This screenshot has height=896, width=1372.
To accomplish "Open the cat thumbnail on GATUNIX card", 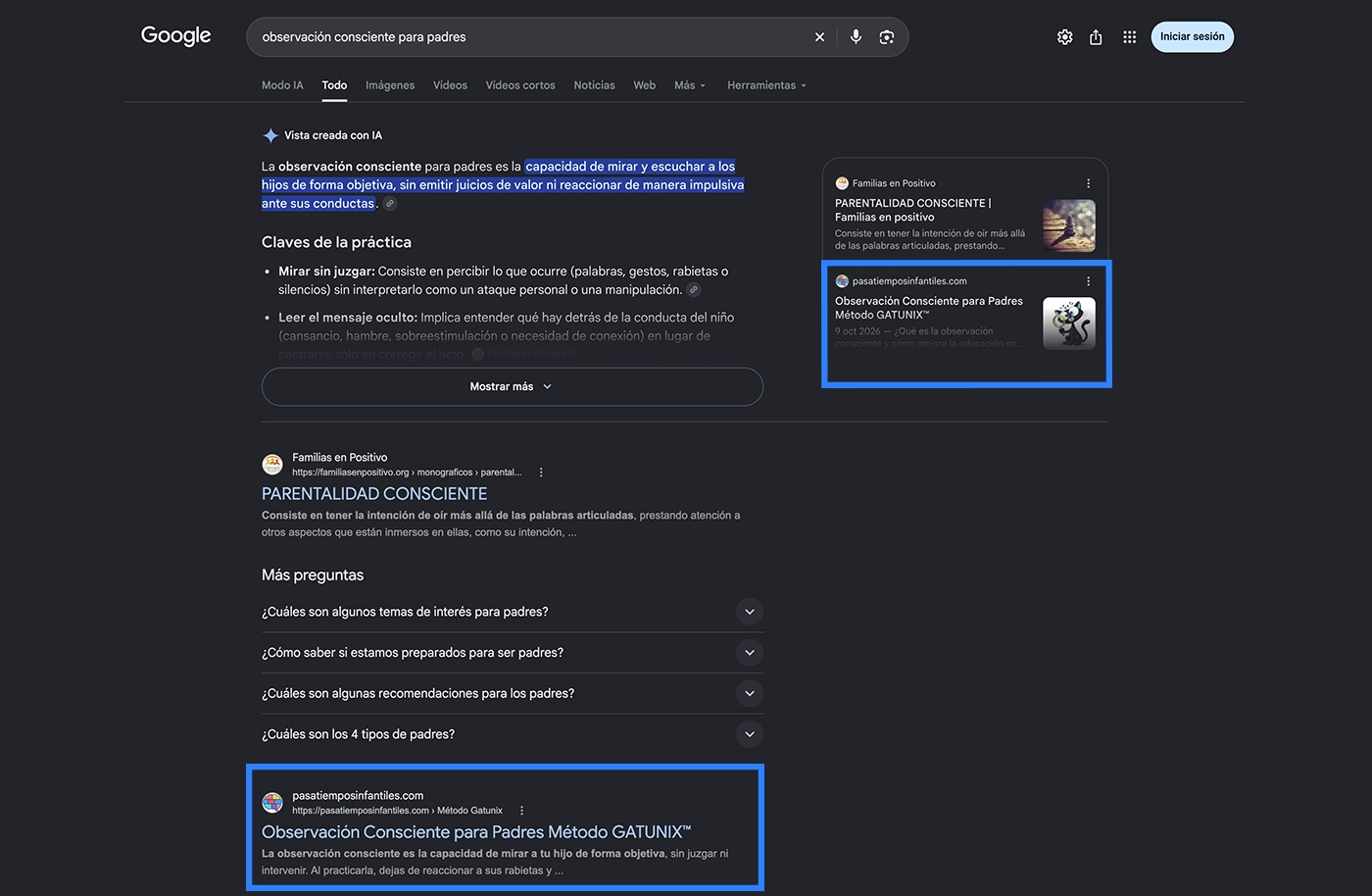I will (1069, 324).
